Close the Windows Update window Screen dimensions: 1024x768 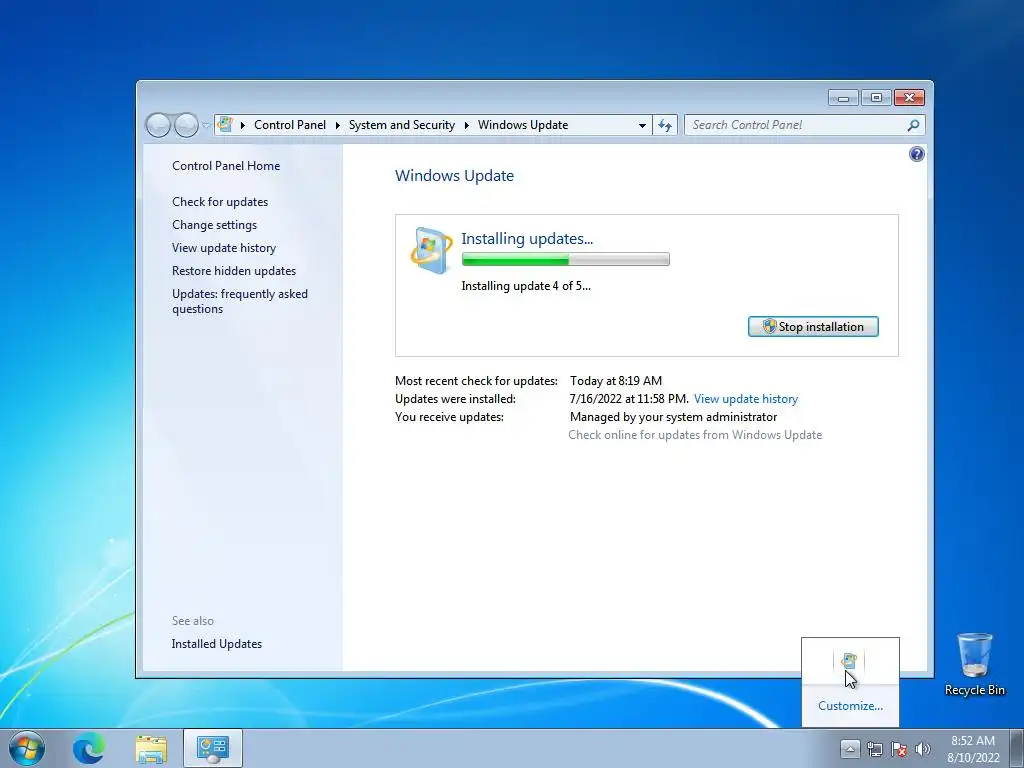click(910, 98)
